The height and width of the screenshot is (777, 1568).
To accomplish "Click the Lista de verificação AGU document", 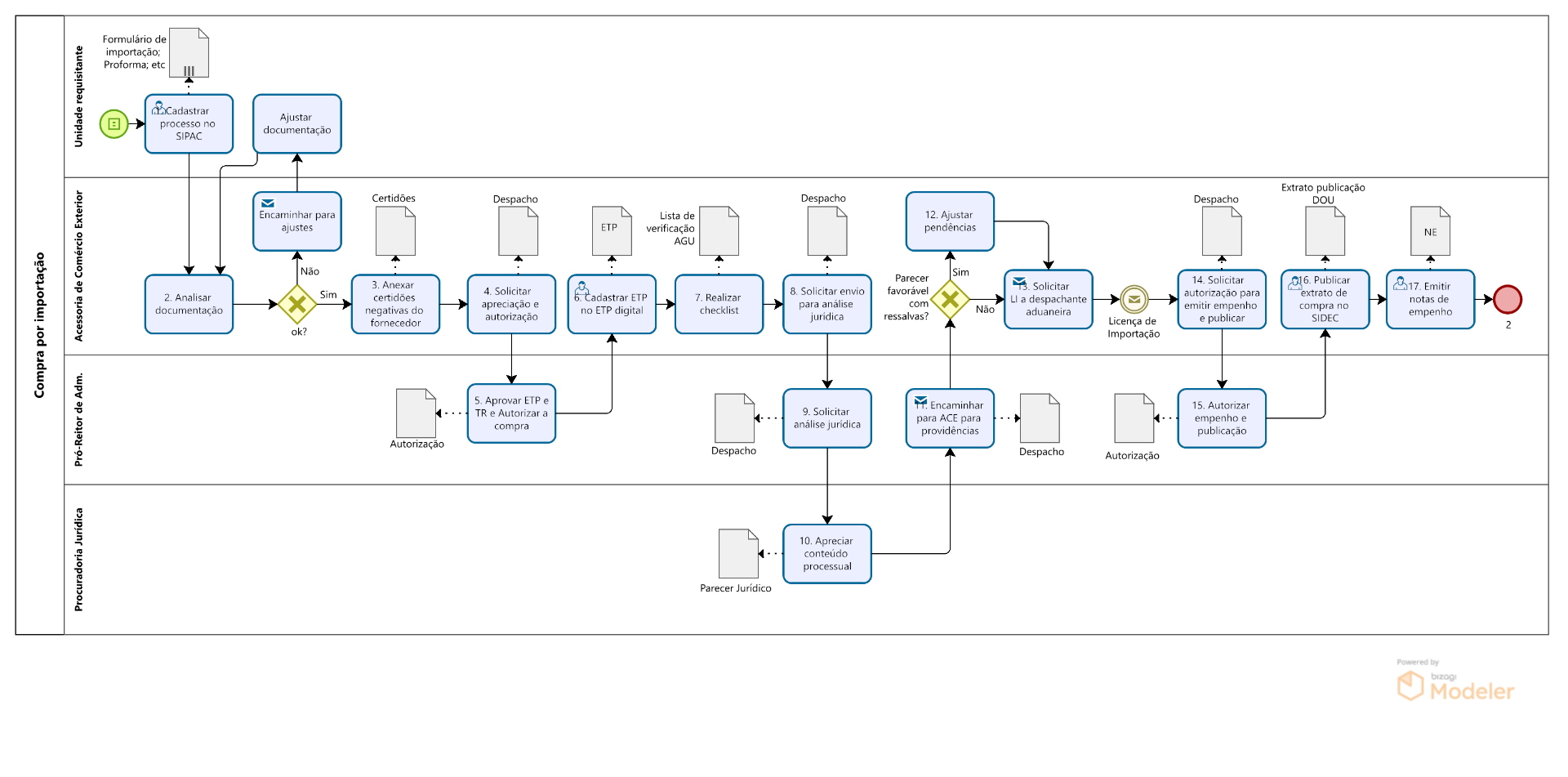I will tap(719, 231).
